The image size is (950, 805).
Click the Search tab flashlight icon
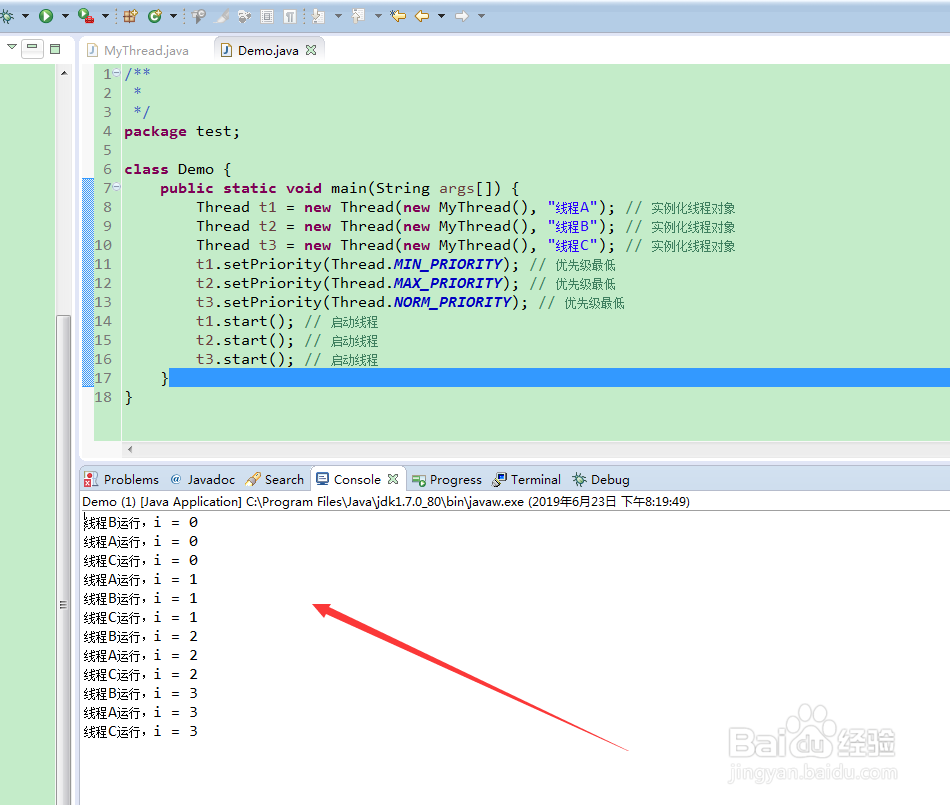click(x=253, y=480)
